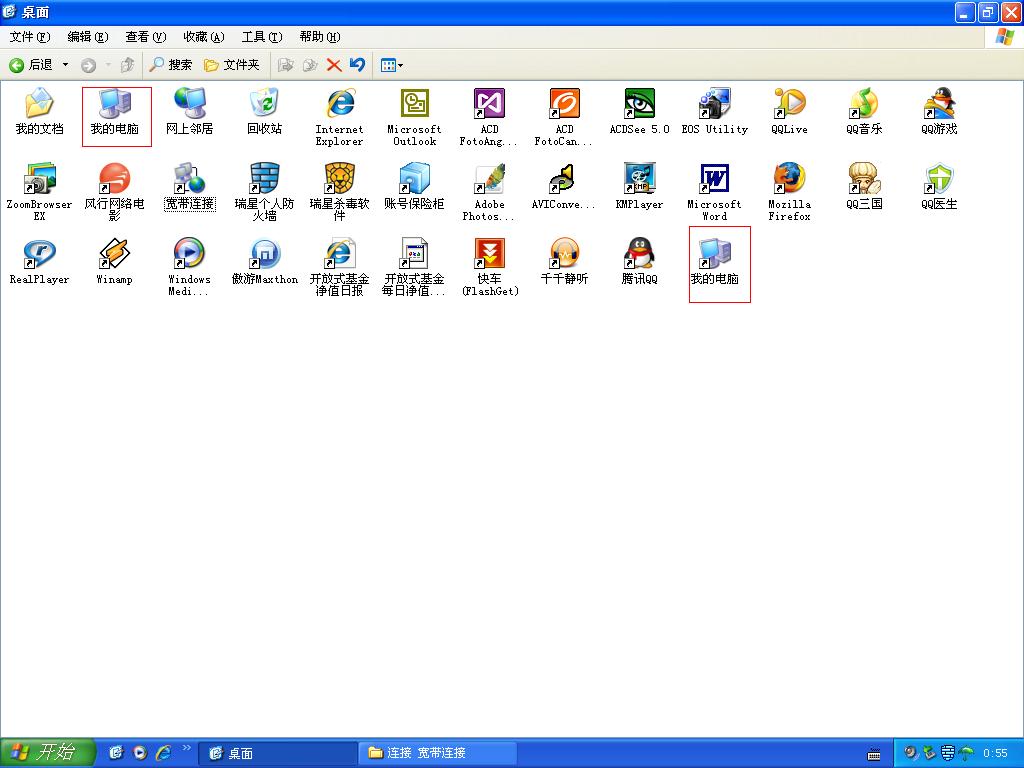The image size is (1024, 768).
Task: Toggle the 文件夹 folders pane button
Action: coord(232,65)
